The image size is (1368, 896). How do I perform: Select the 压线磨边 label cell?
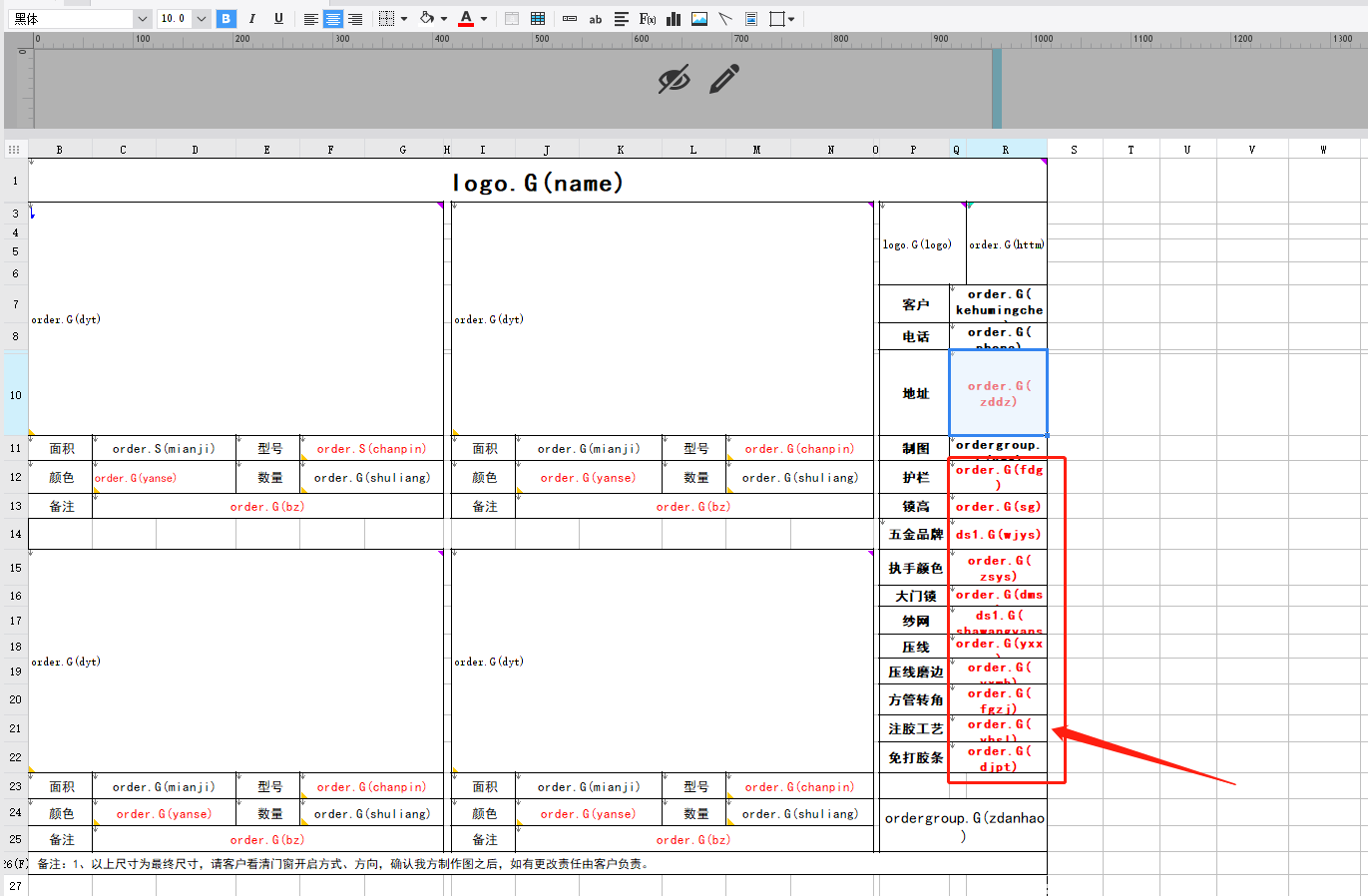coord(915,672)
